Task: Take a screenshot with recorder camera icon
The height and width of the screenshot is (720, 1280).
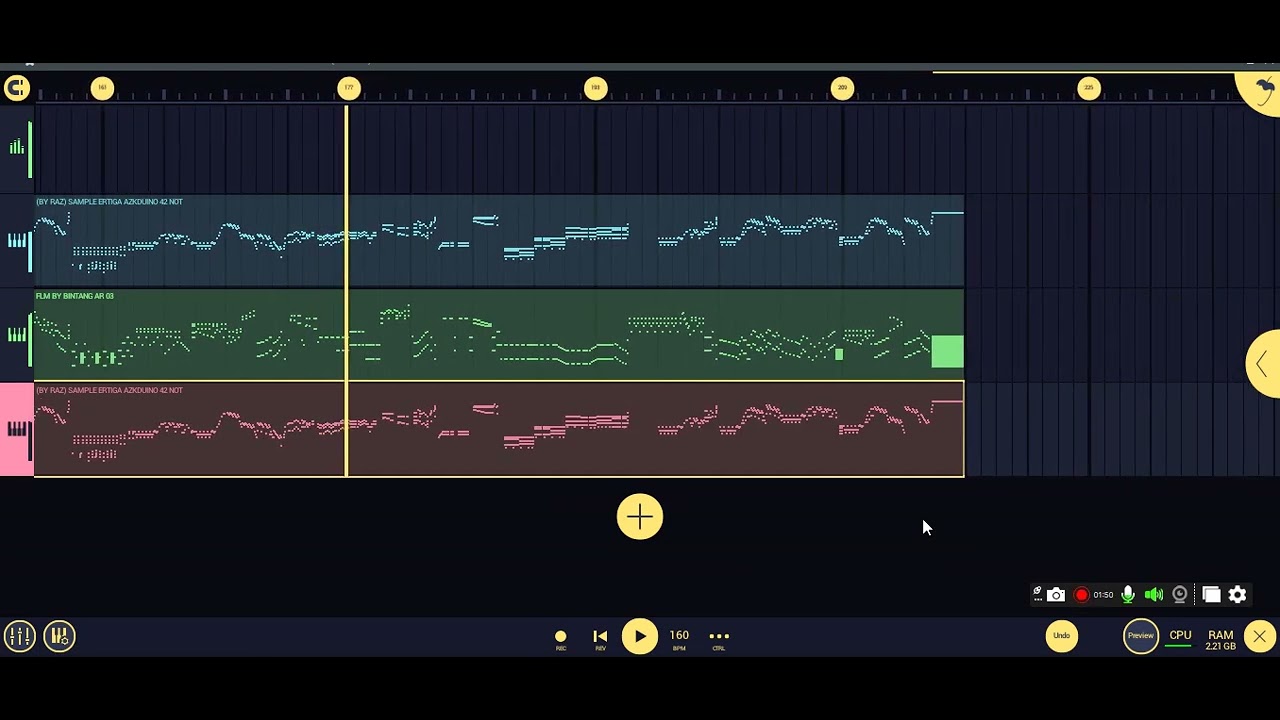Action: click(1056, 595)
